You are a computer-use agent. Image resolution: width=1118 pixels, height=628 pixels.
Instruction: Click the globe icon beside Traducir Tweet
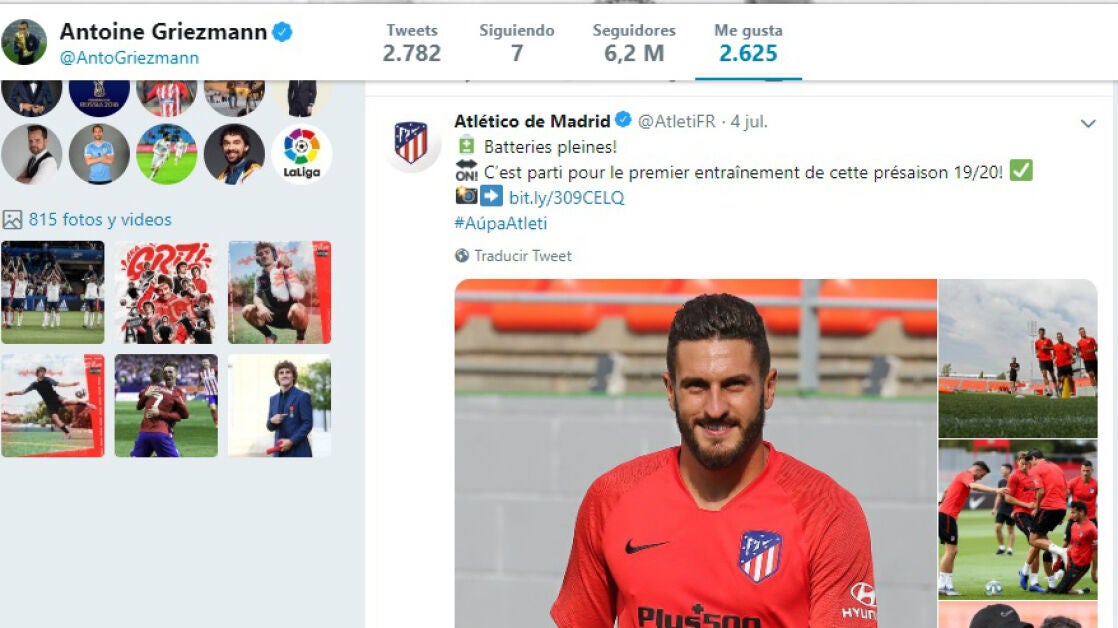click(x=462, y=256)
